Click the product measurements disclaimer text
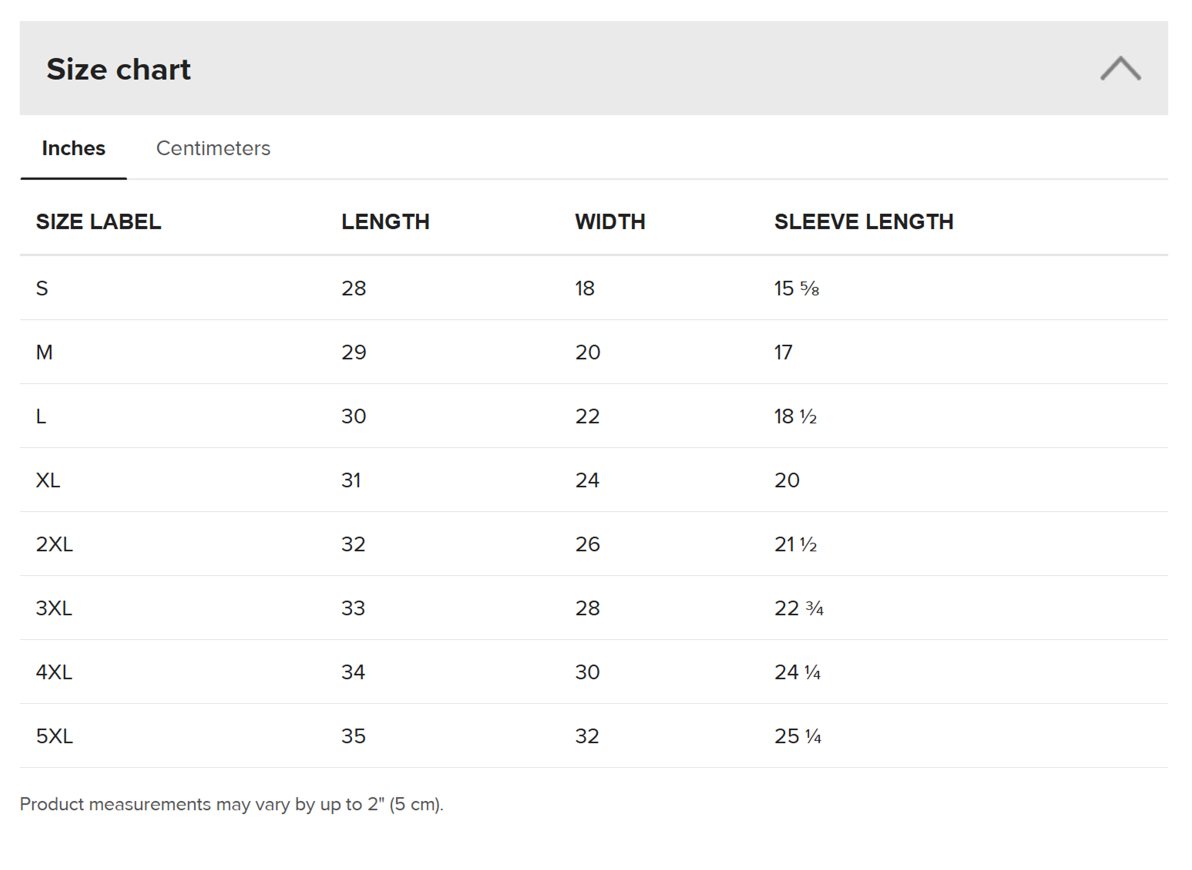The height and width of the screenshot is (870, 1192). tap(231, 805)
